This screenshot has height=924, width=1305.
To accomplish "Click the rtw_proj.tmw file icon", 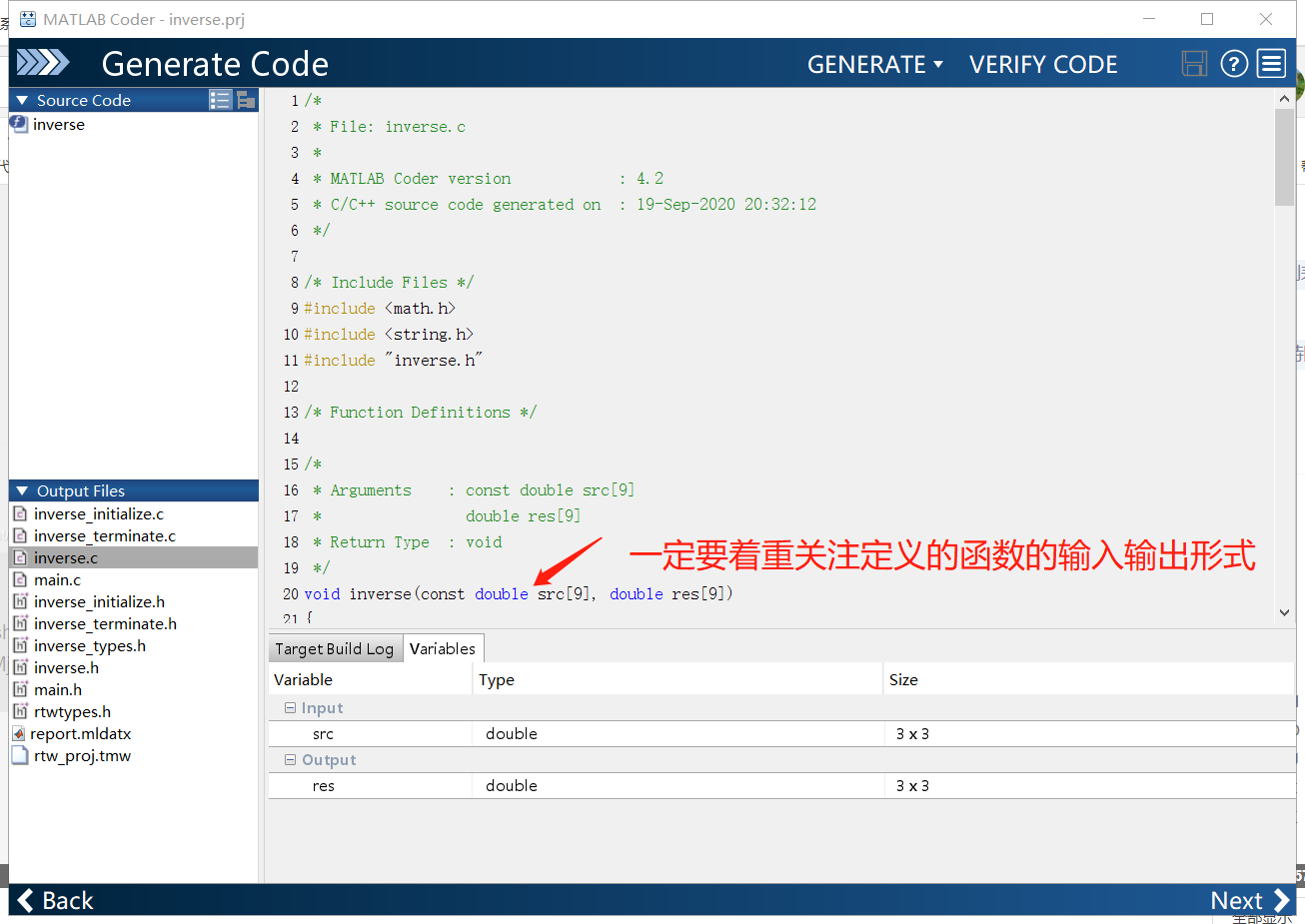I will (x=20, y=755).
